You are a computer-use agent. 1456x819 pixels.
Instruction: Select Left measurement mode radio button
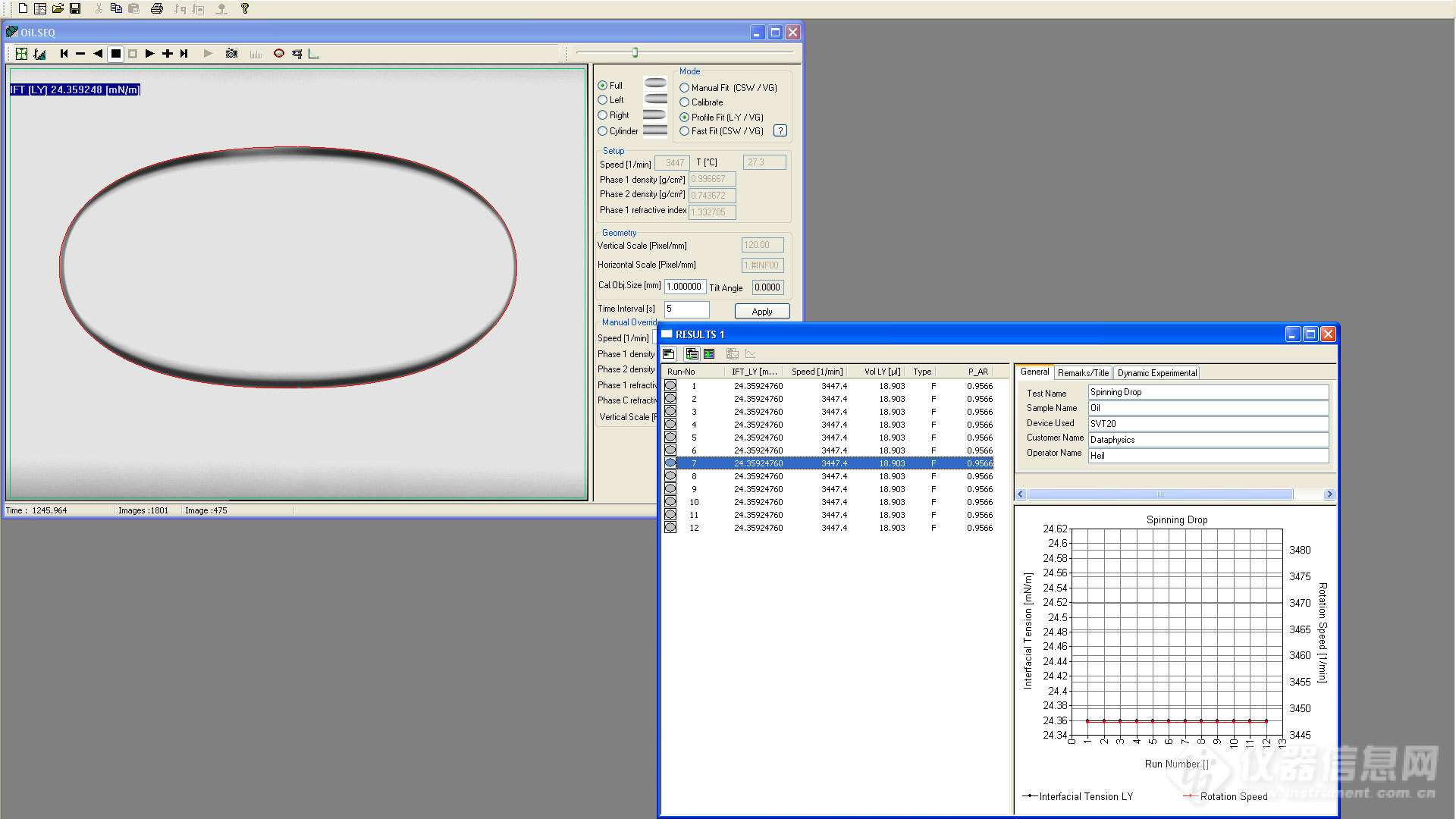point(601,100)
